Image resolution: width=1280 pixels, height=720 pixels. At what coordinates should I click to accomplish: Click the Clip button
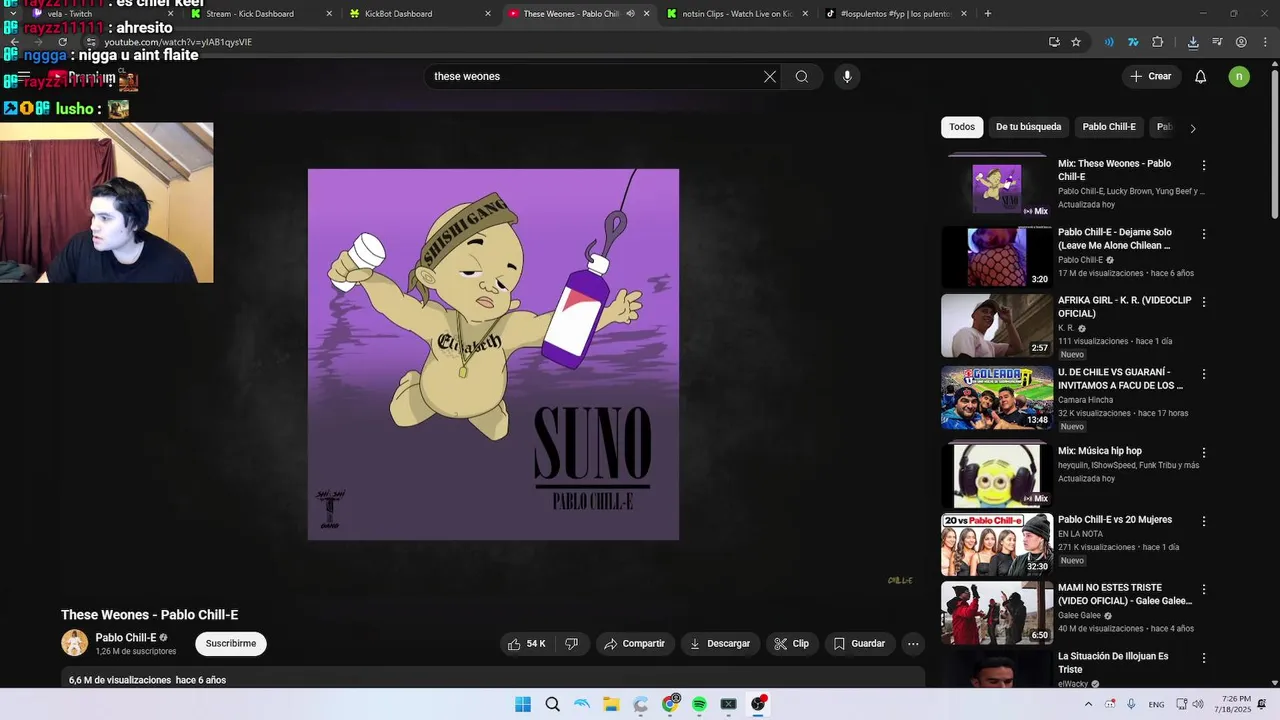pos(792,644)
